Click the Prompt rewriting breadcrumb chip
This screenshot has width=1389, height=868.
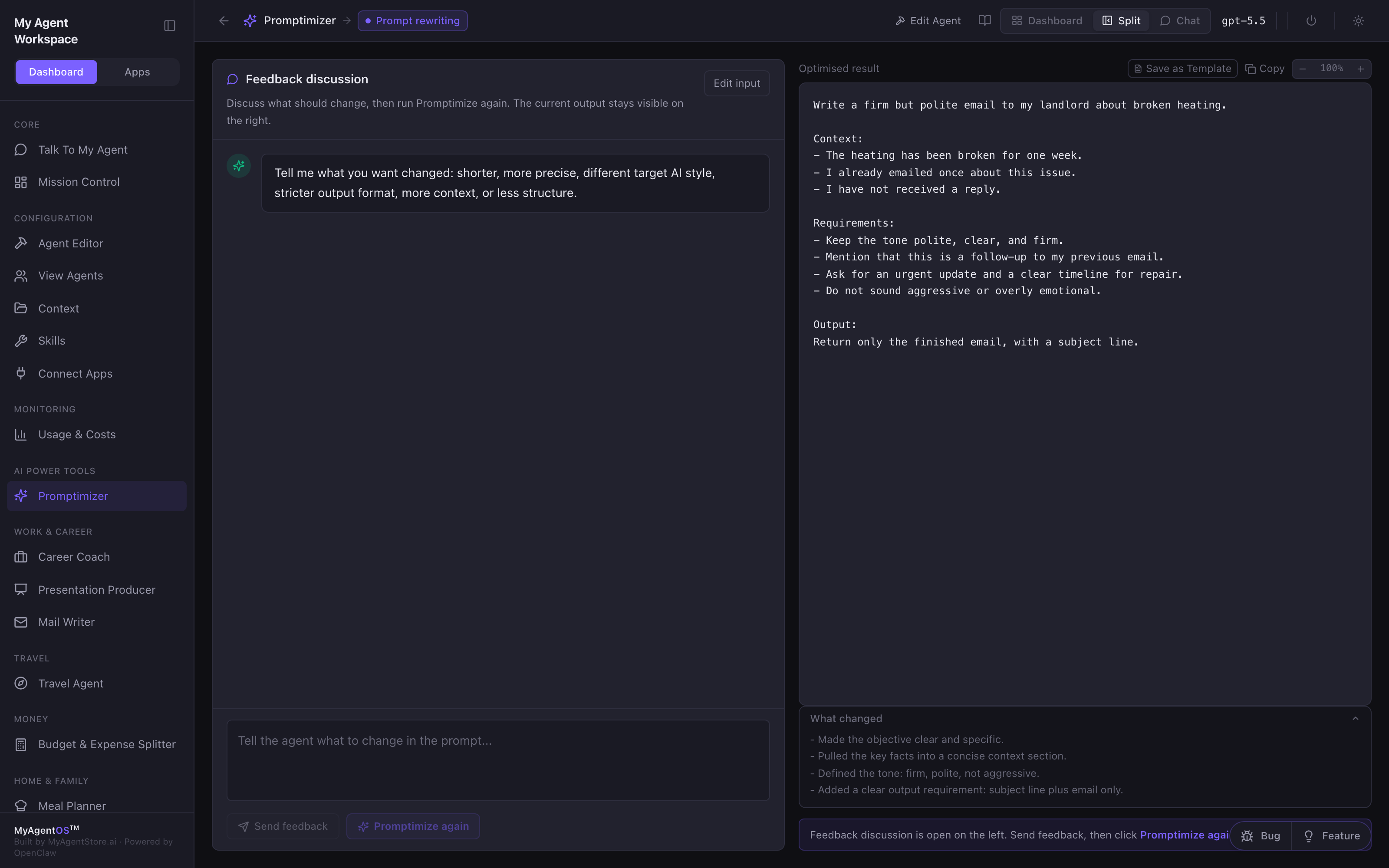(x=412, y=21)
